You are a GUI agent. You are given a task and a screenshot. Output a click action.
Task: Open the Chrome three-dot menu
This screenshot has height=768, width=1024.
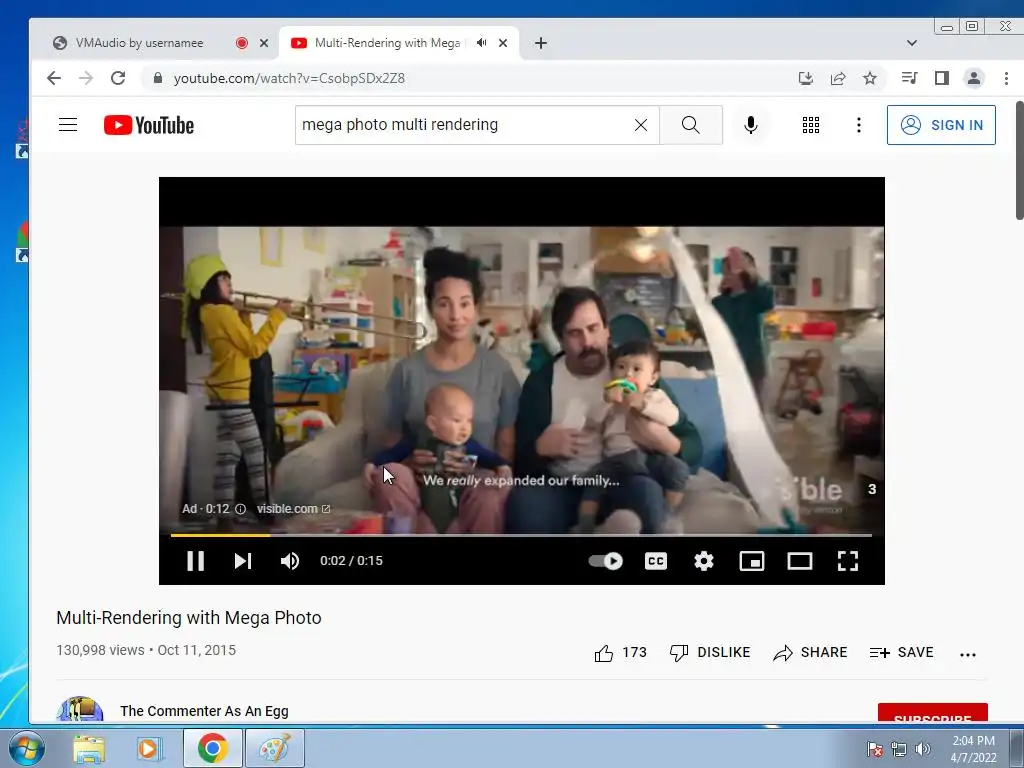pyautogui.click(x=1006, y=78)
